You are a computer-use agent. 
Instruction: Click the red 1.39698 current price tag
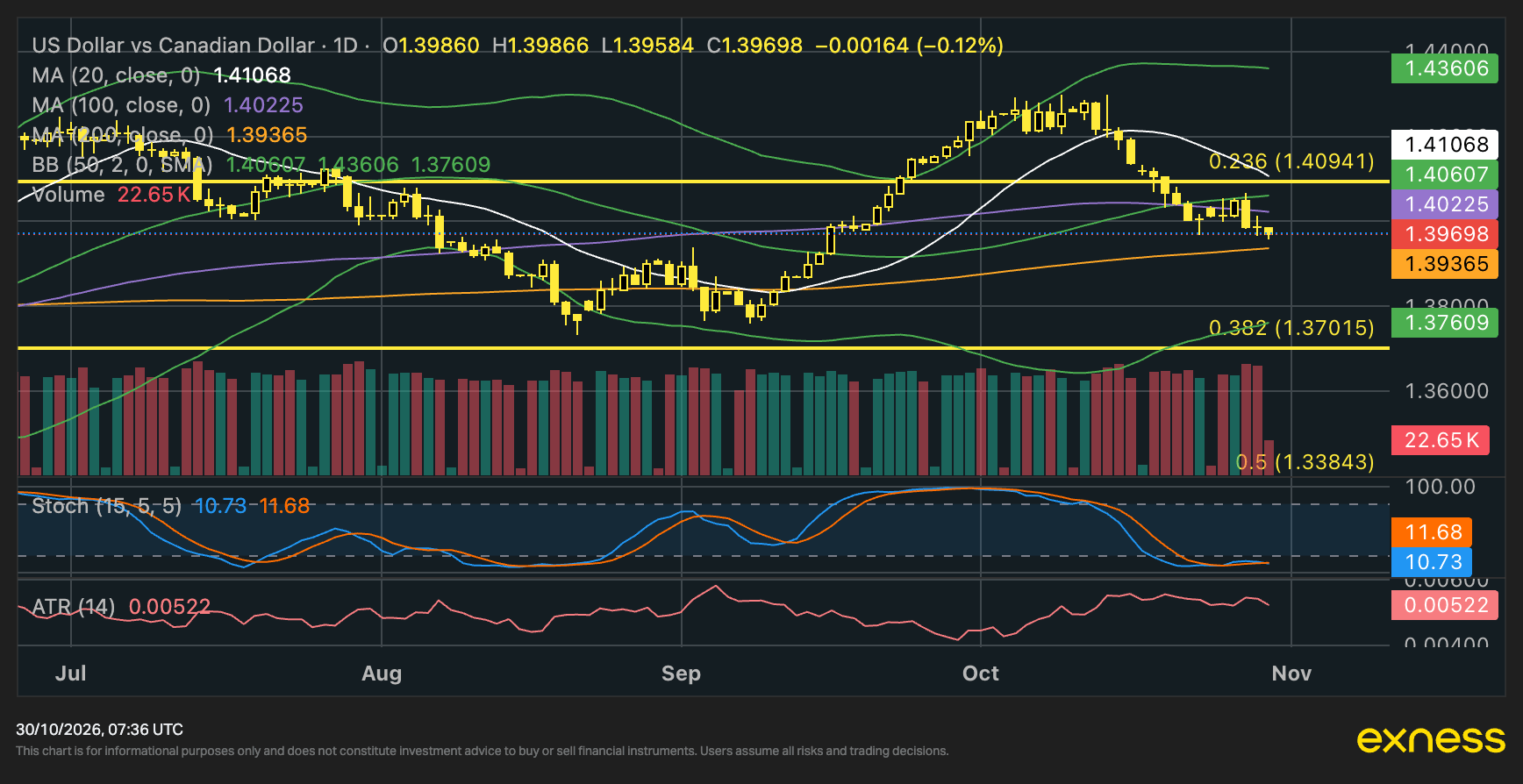click(1445, 234)
